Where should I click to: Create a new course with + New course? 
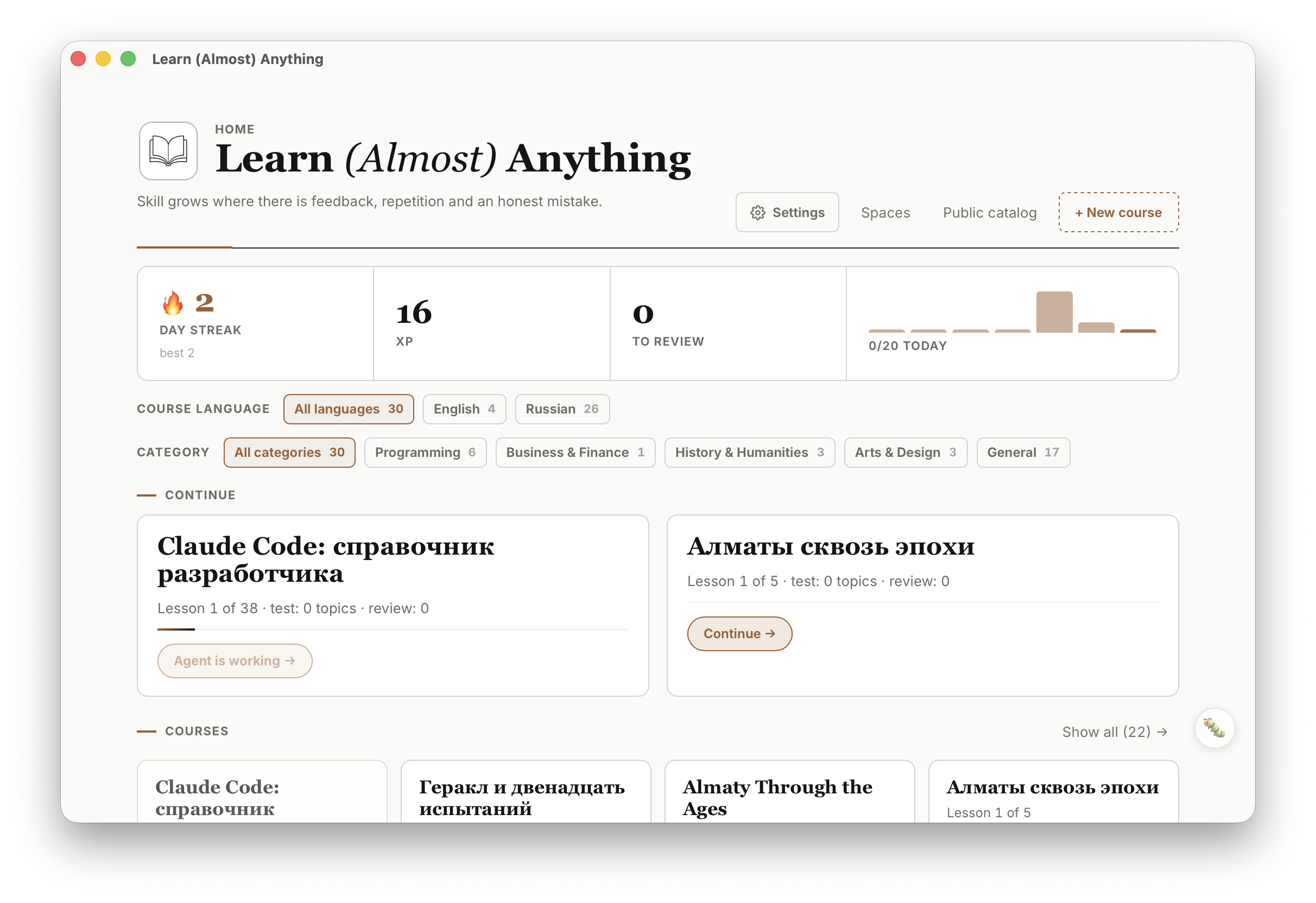click(1118, 212)
